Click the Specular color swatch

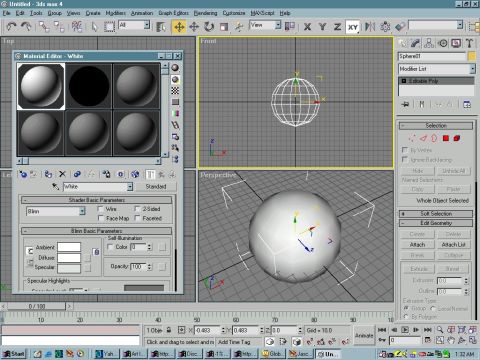tap(69, 268)
